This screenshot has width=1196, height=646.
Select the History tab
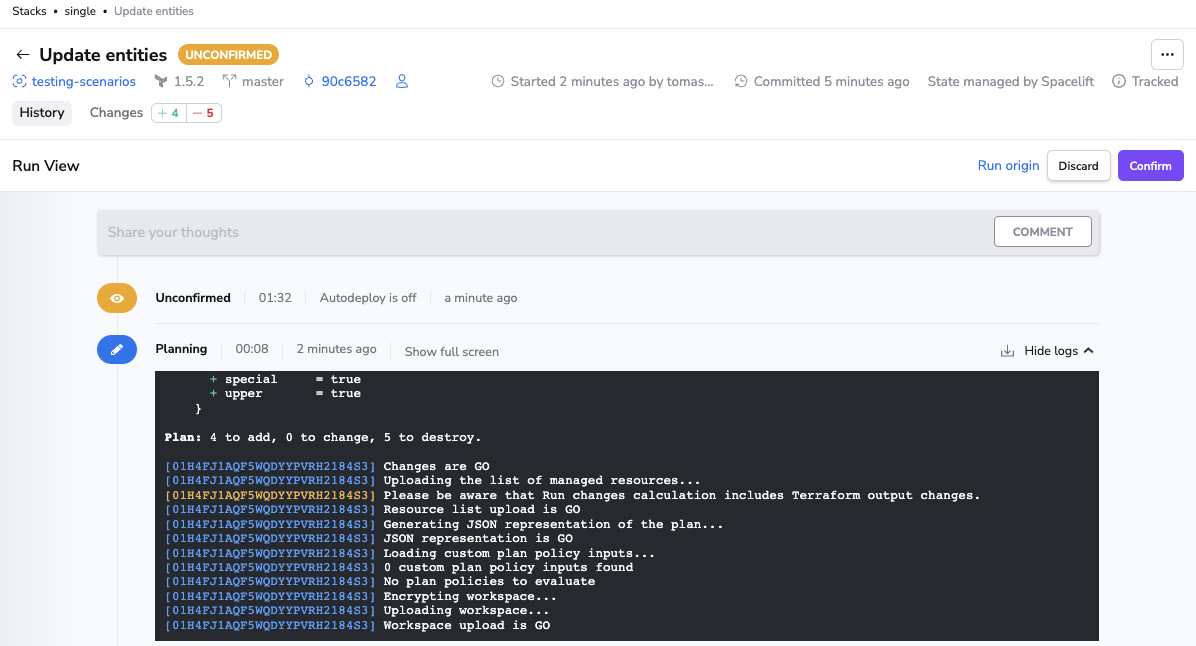42,113
